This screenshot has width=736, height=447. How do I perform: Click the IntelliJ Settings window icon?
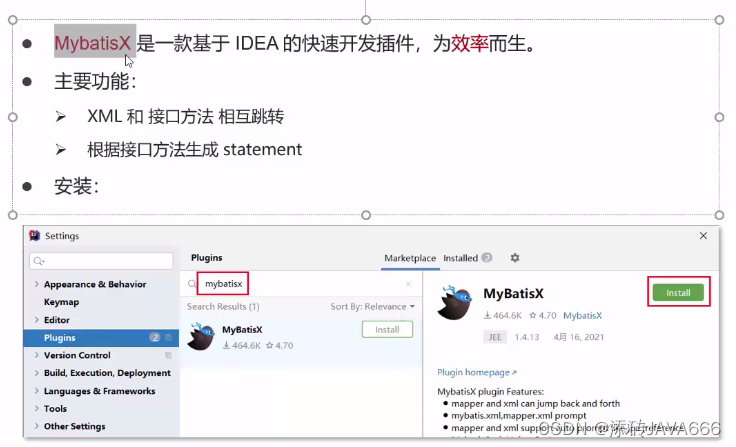[x=34, y=235]
